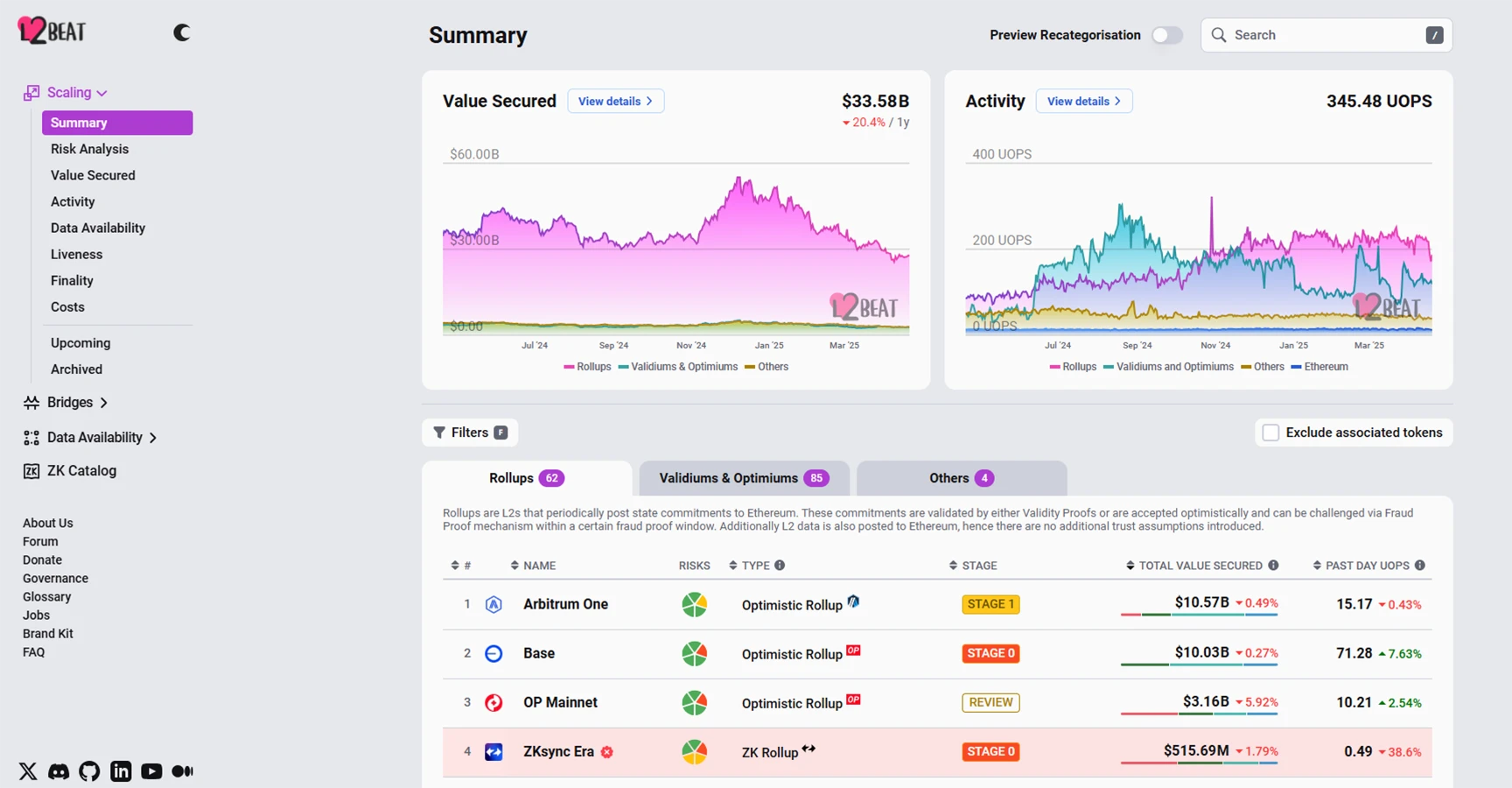Sort table by STAGE column
Viewport: 1512px width, 788px height.
click(973, 566)
